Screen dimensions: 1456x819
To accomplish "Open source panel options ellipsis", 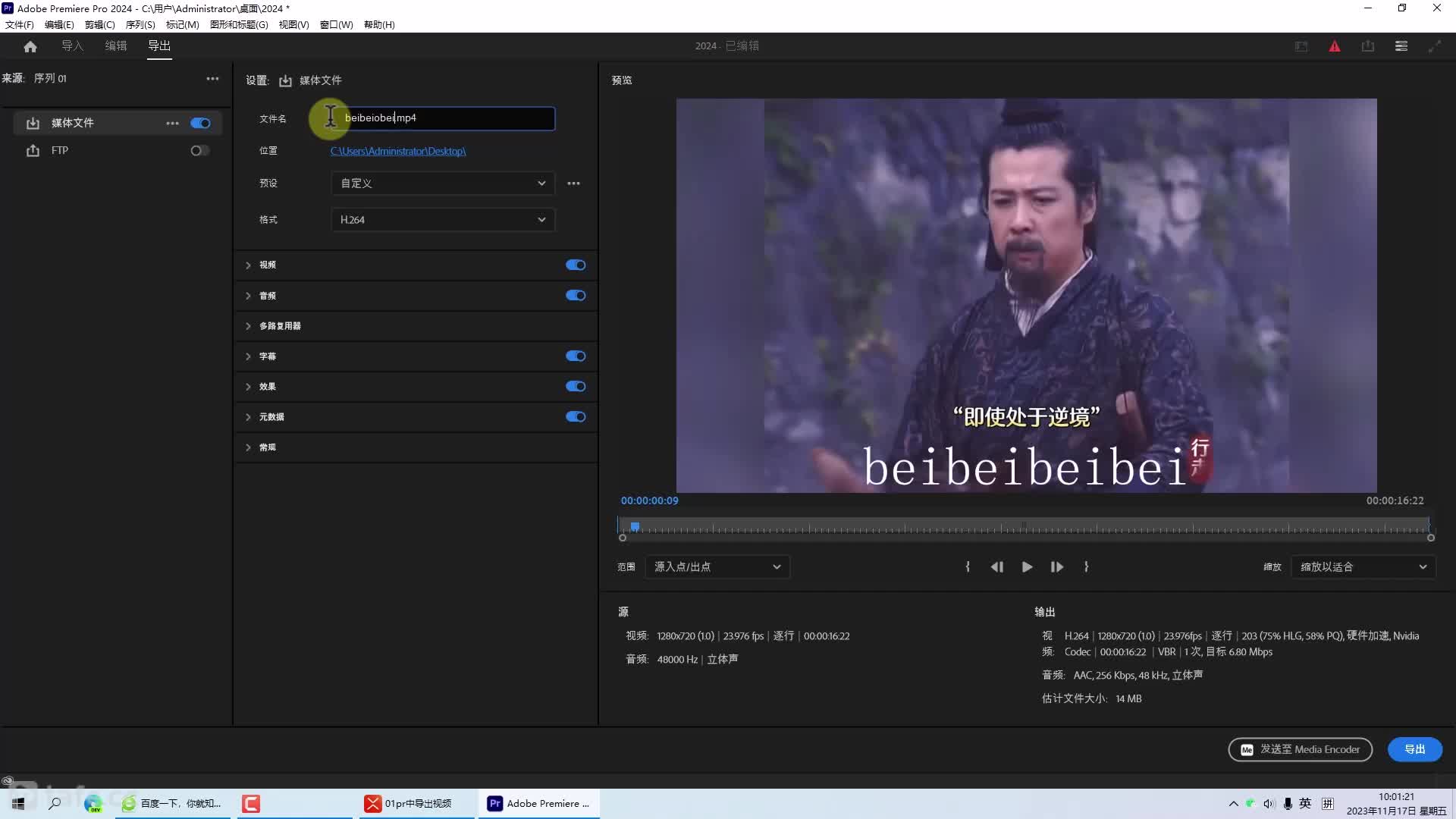I will [213, 79].
